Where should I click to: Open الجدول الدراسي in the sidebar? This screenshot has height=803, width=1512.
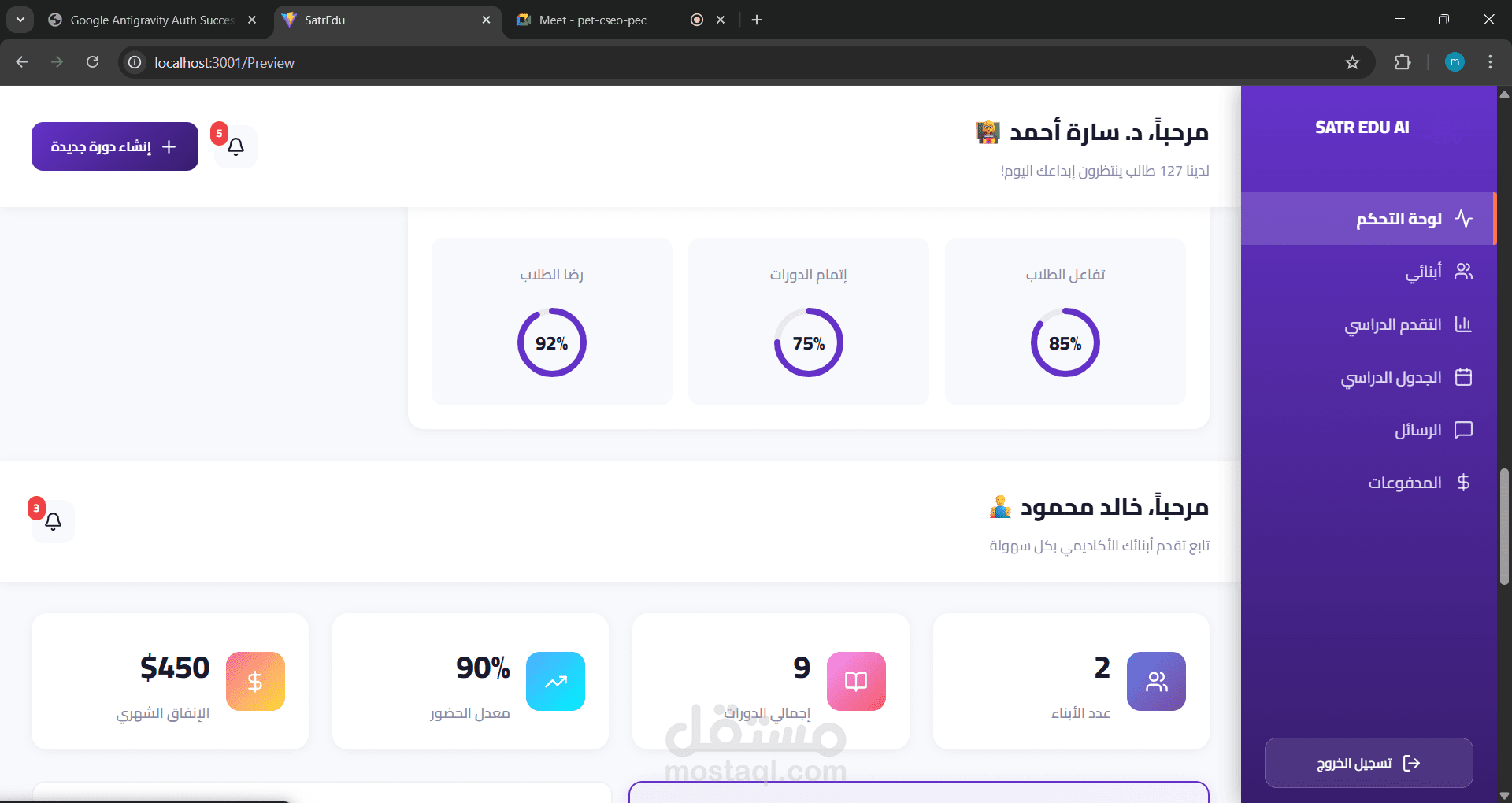1368,377
